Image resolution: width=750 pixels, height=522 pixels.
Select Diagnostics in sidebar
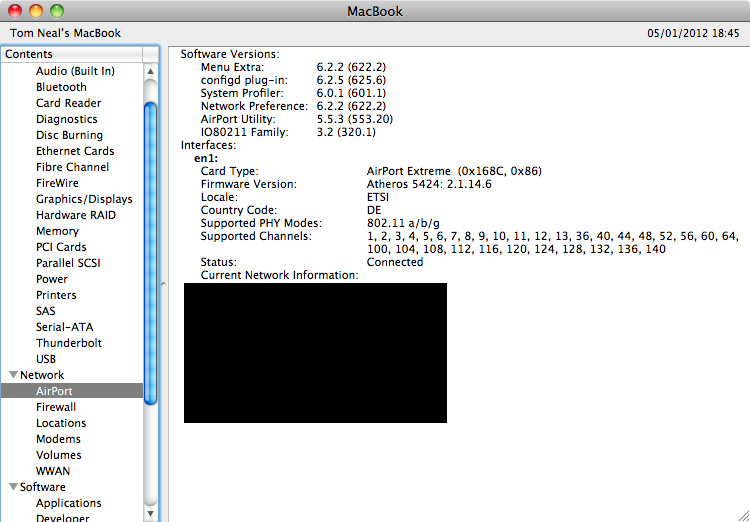pos(66,119)
